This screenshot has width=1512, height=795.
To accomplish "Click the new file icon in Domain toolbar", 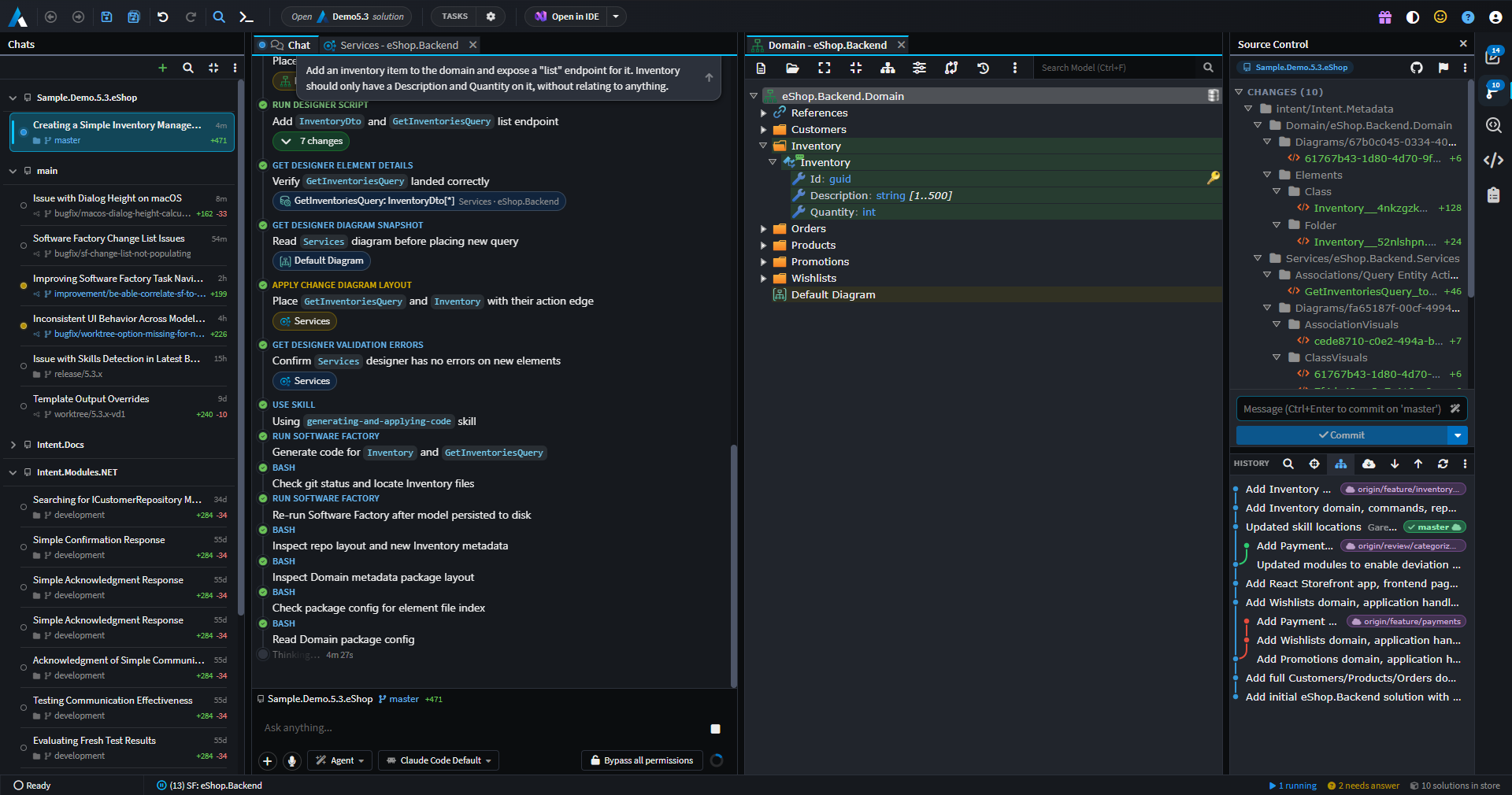I will [761, 68].
